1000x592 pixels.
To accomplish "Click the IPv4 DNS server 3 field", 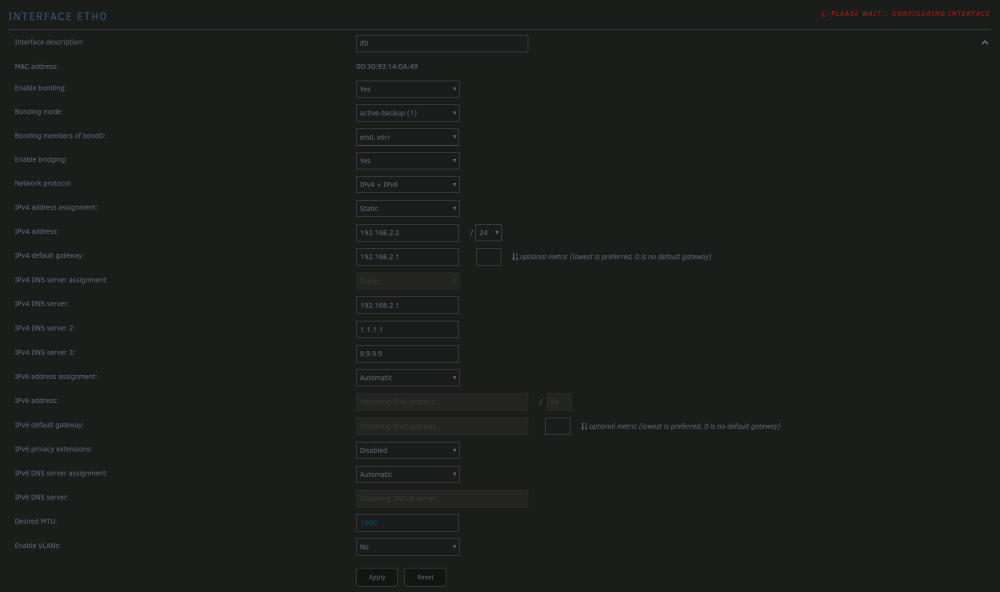I will tap(407, 353).
